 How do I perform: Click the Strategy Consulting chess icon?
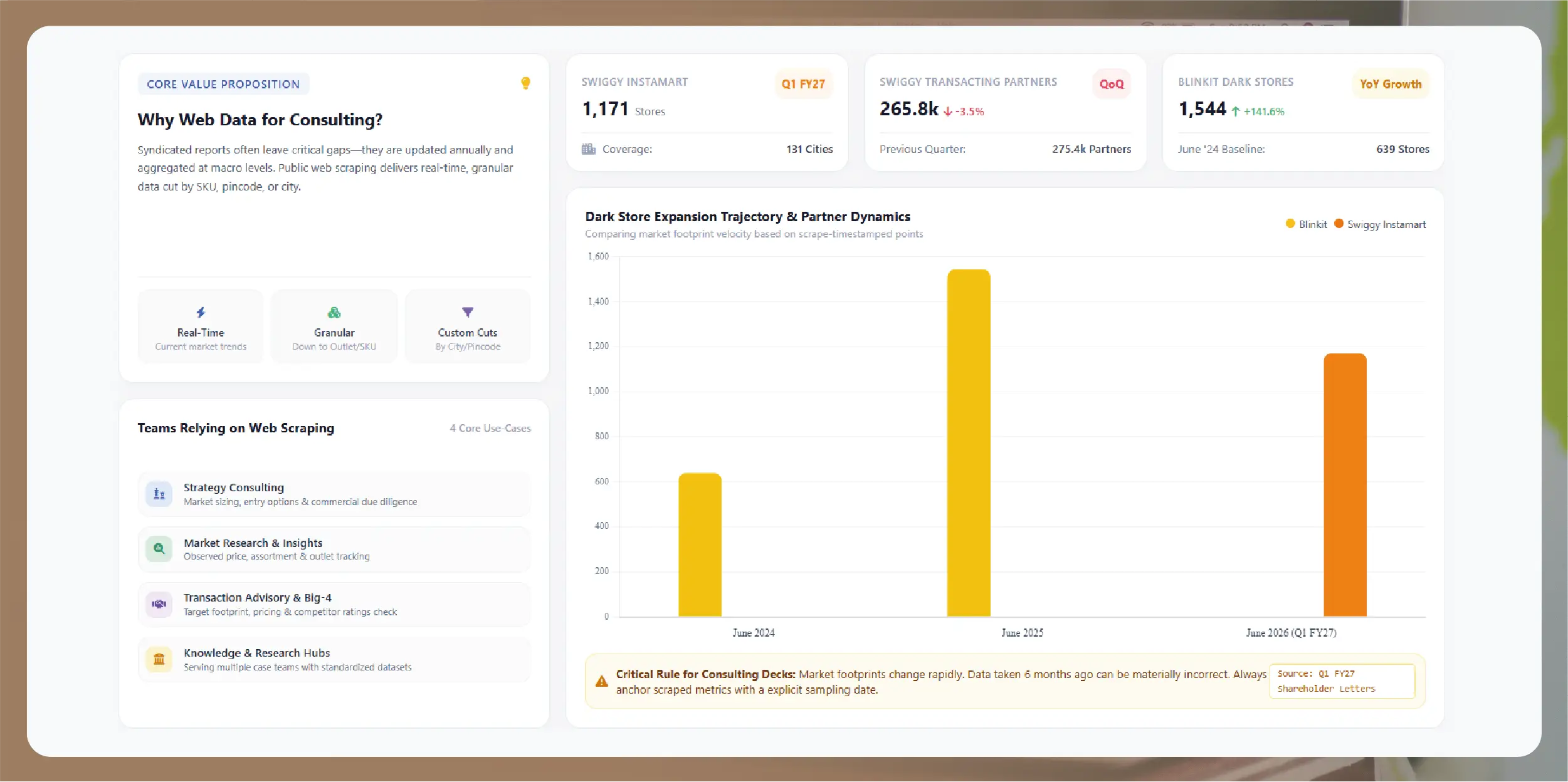pyautogui.click(x=159, y=494)
